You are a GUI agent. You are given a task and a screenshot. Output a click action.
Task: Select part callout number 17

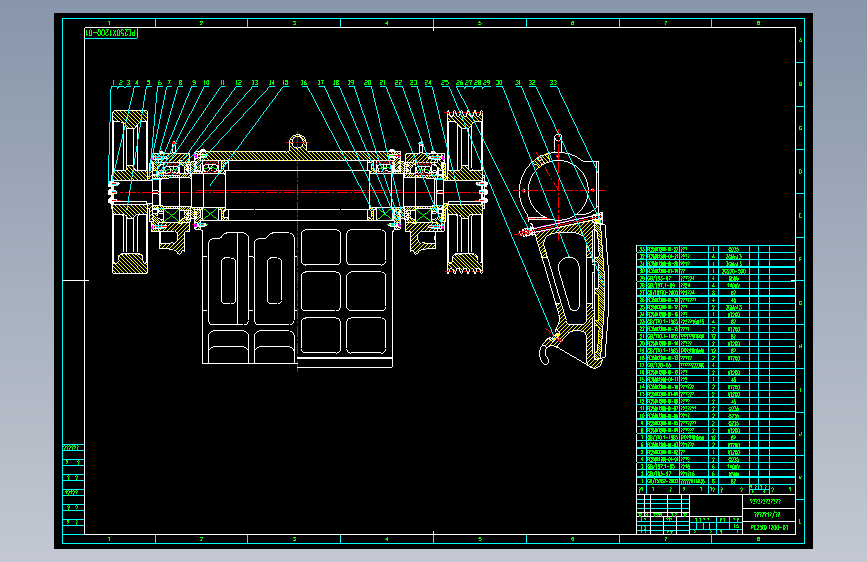click(x=321, y=83)
